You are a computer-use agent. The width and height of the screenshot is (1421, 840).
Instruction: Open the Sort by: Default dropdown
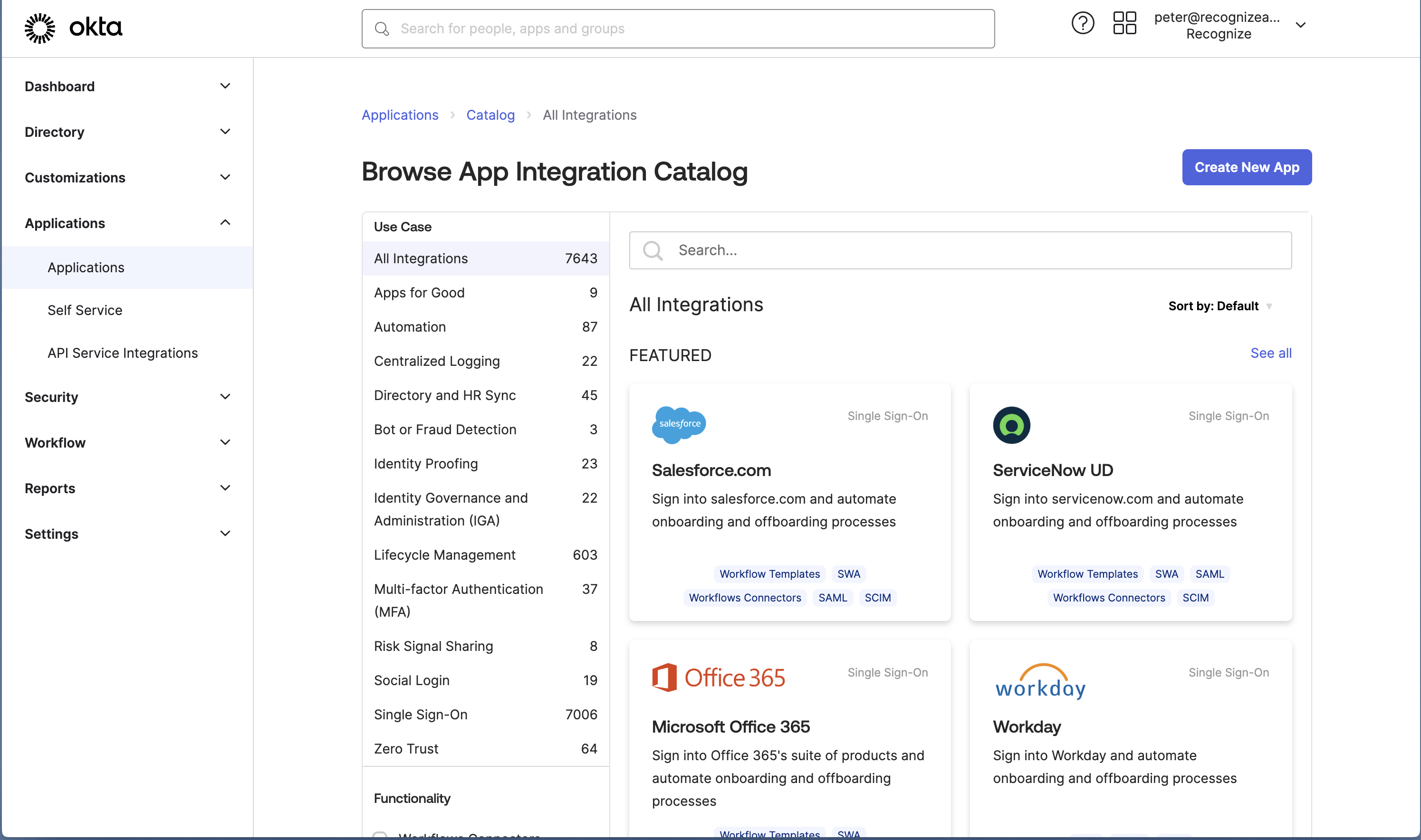(x=1219, y=306)
